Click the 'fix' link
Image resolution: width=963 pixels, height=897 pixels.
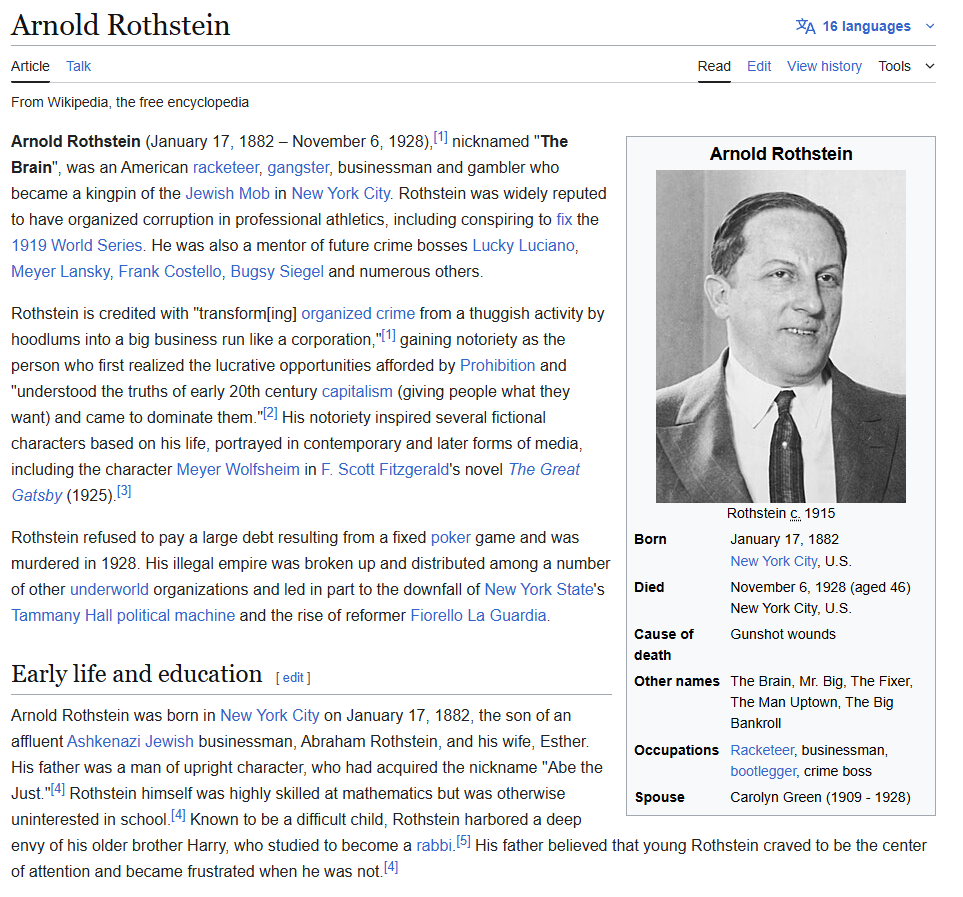click(x=564, y=220)
